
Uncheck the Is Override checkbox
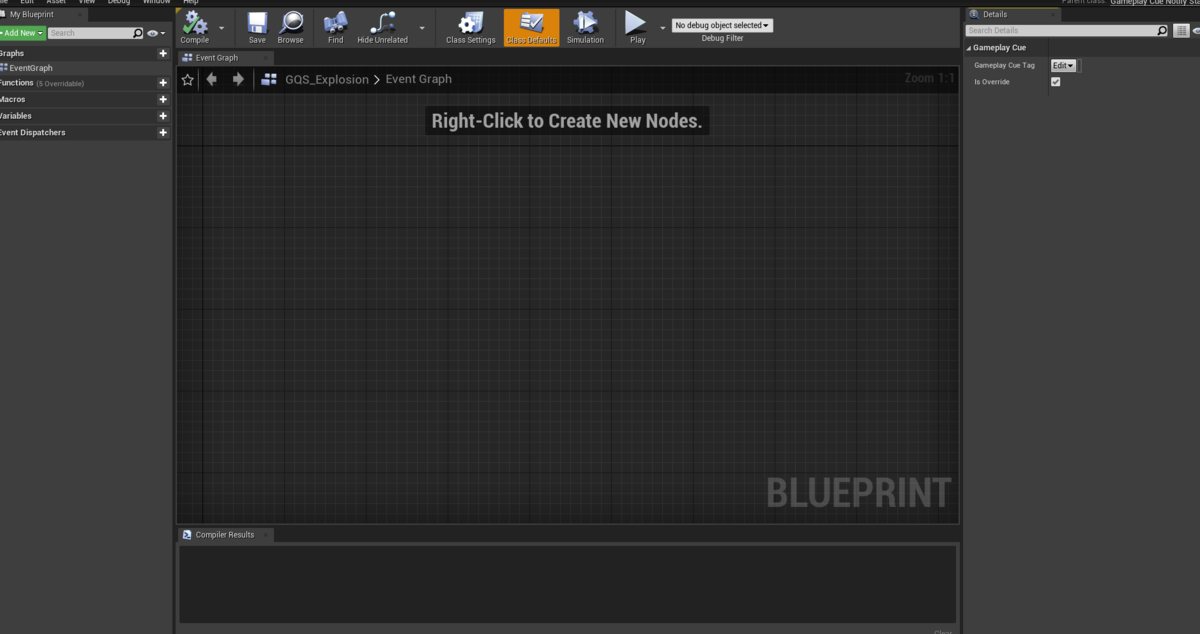pos(1055,82)
